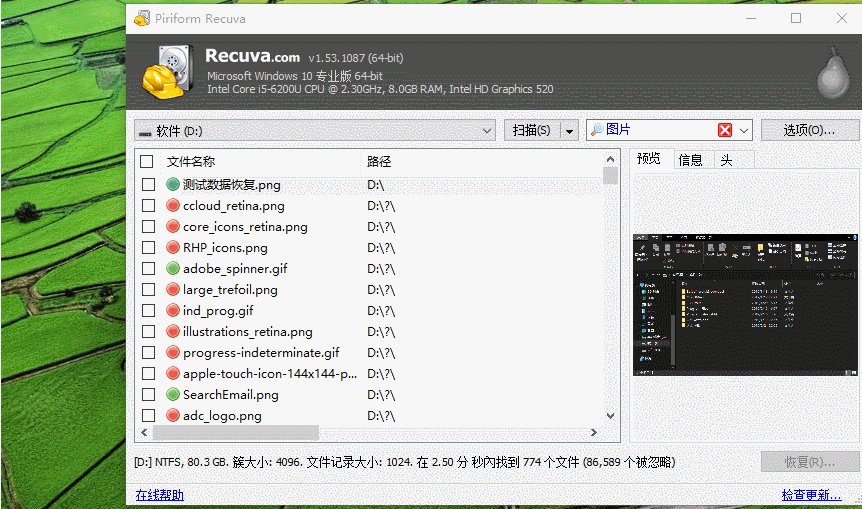Check the box for large_trefoil.png
The width and height of the screenshot is (862, 509).
pyautogui.click(x=148, y=289)
